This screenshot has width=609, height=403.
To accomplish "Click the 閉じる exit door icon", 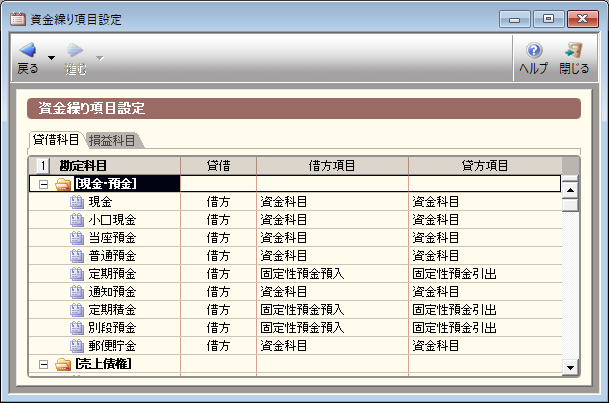I will pos(573,50).
